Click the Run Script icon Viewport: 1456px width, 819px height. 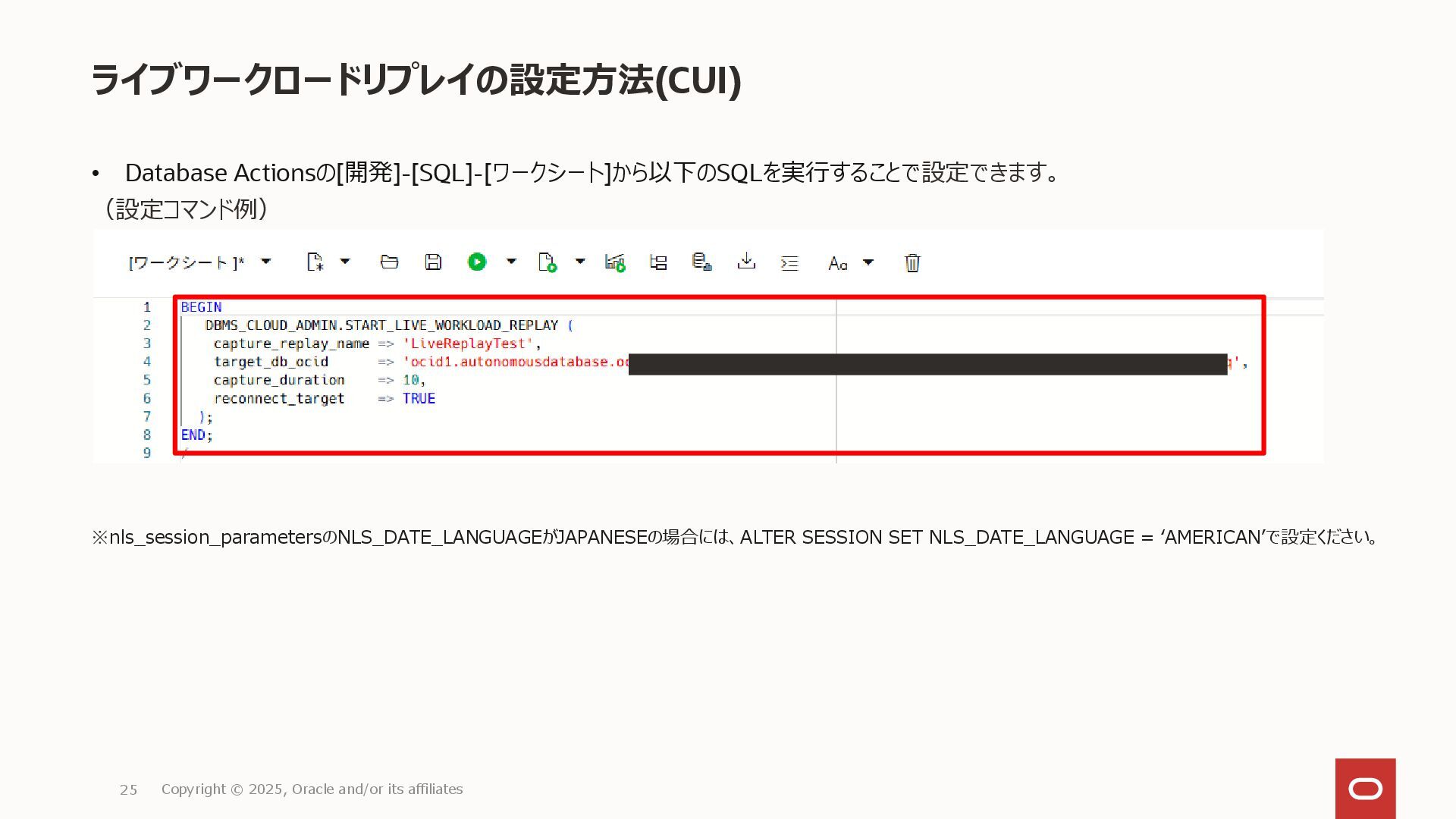click(x=547, y=262)
